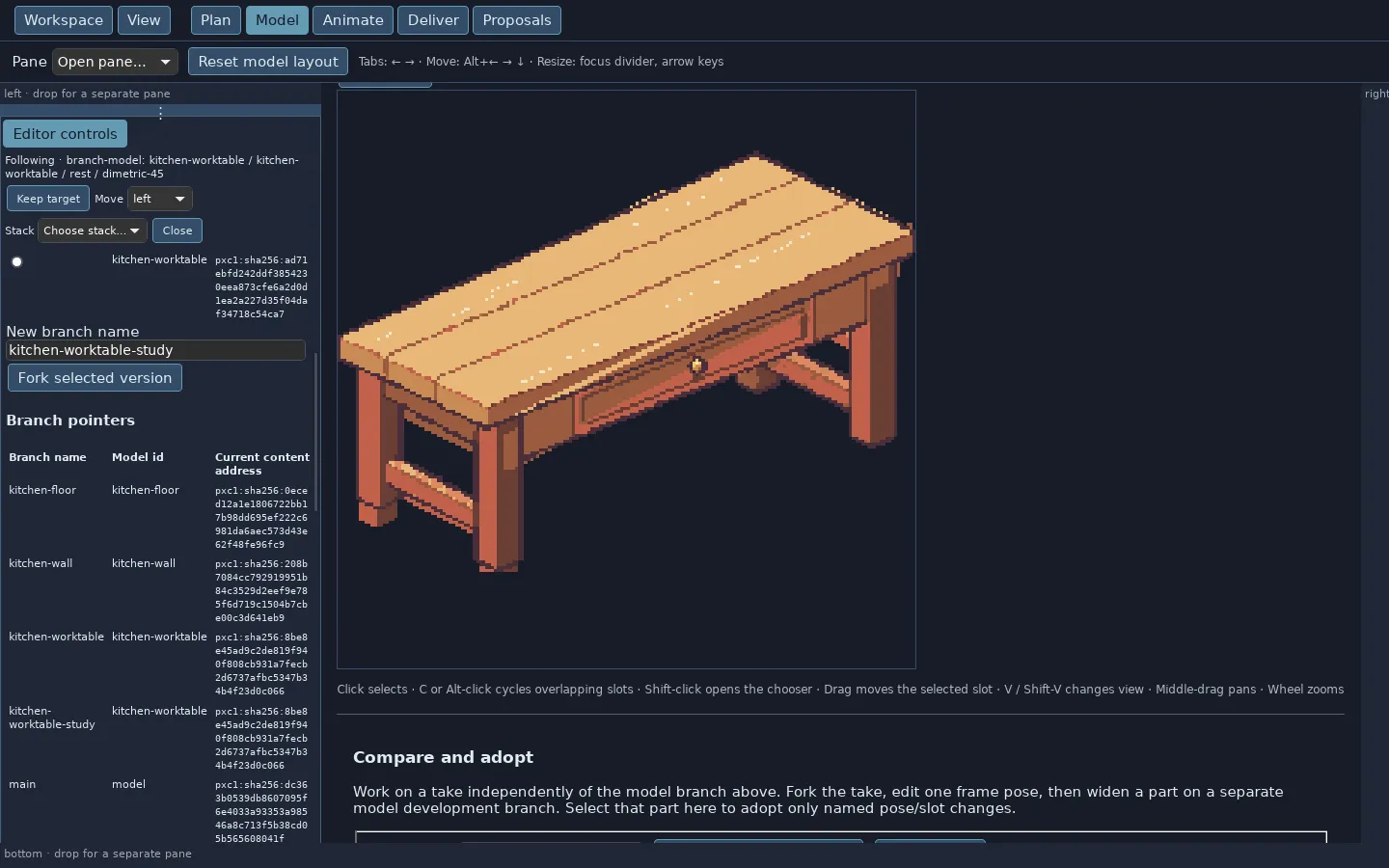1389x868 pixels.
Task: Click the Model id column header
Action: click(138, 457)
